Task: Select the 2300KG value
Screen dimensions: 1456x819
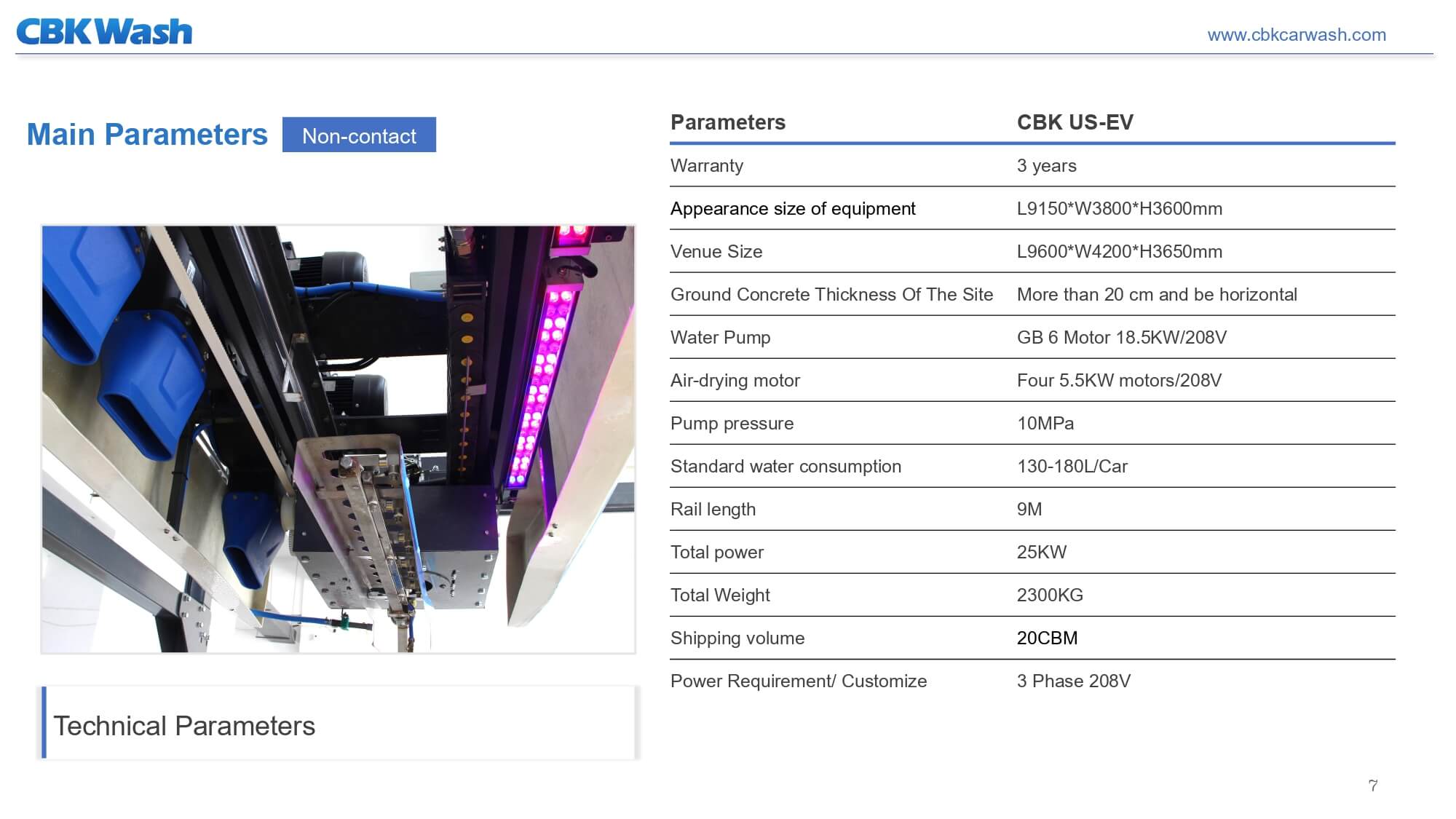Action: tap(1050, 596)
